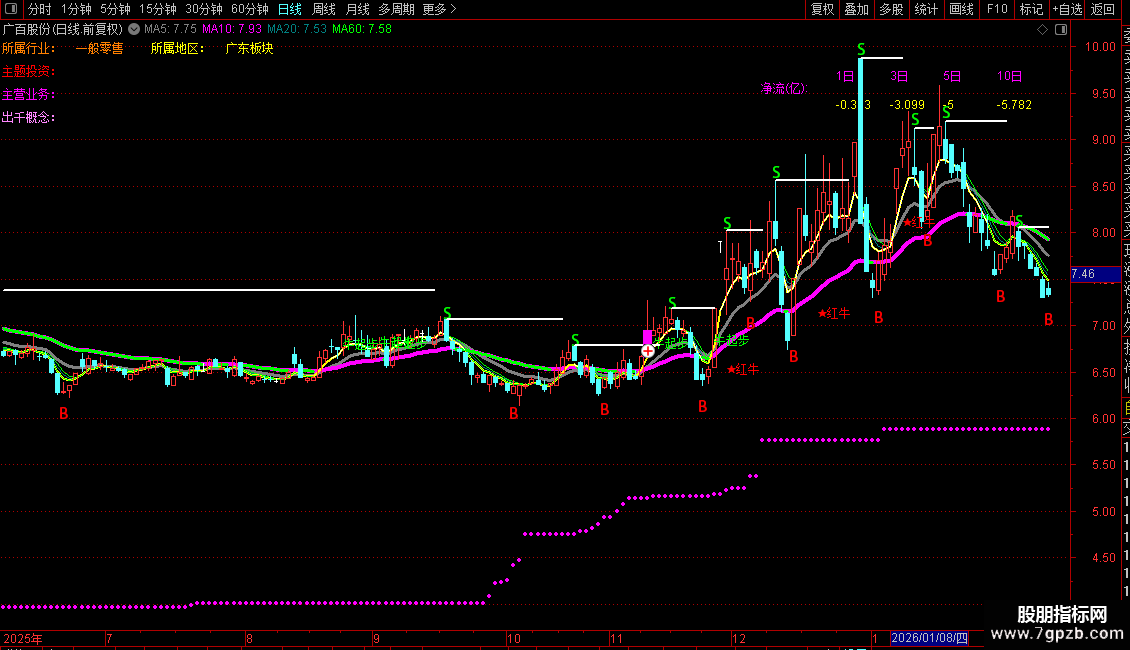Switch to 周线 weekly chart
The width and height of the screenshot is (1130, 650).
click(x=324, y=9)
